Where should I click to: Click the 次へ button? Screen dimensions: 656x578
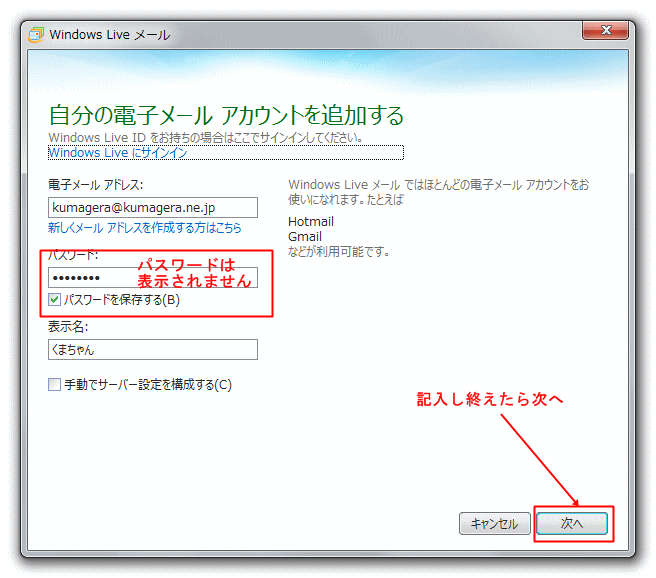click(x=572, y=524)
